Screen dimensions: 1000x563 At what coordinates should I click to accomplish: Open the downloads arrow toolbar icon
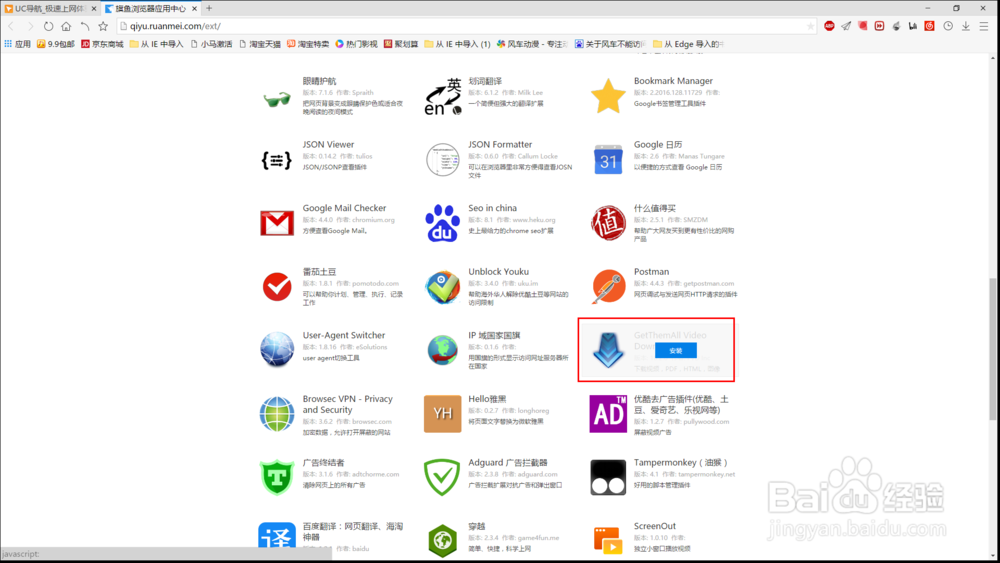(966, 26)
